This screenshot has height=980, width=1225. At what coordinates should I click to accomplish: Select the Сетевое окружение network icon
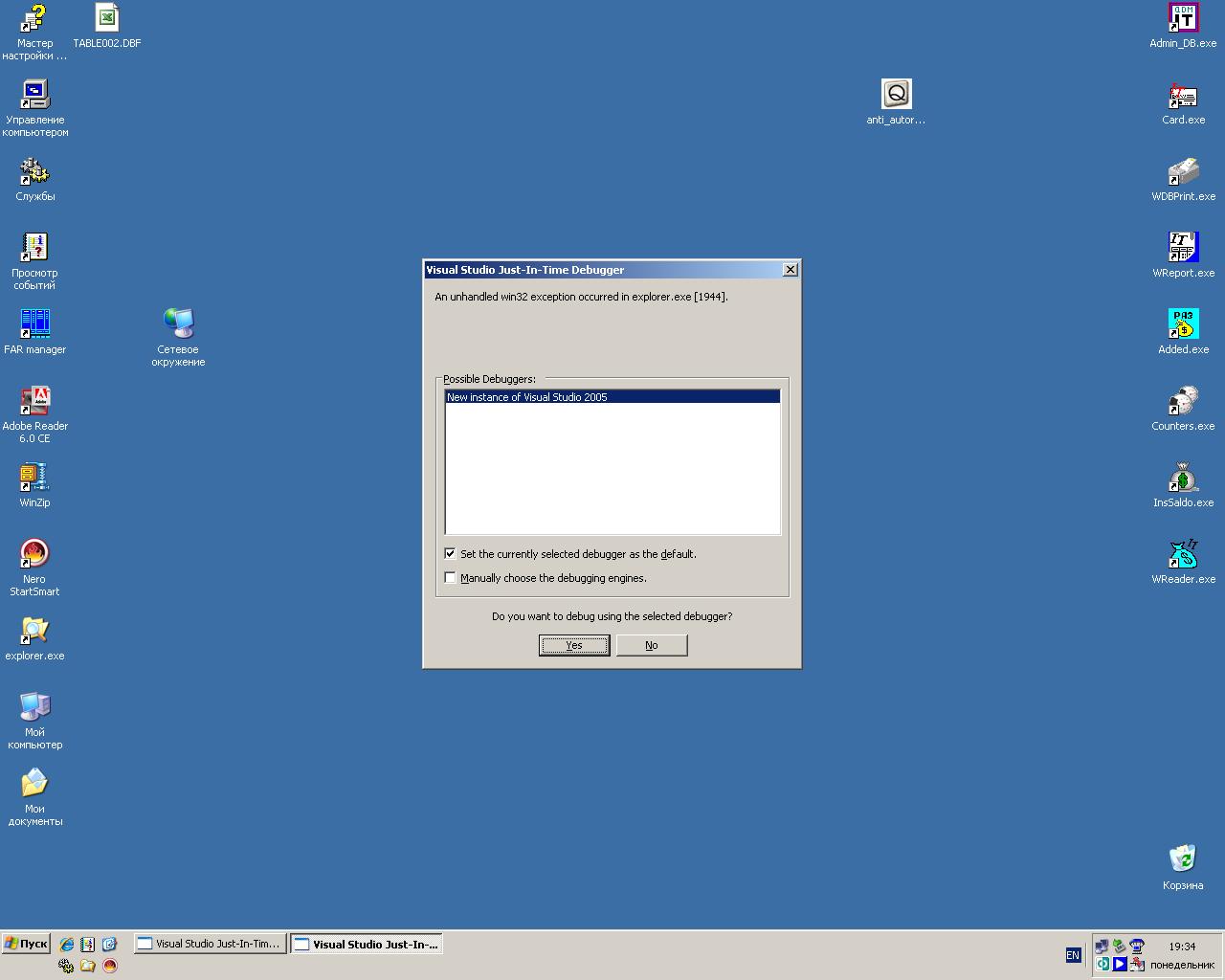click(178, 324)
